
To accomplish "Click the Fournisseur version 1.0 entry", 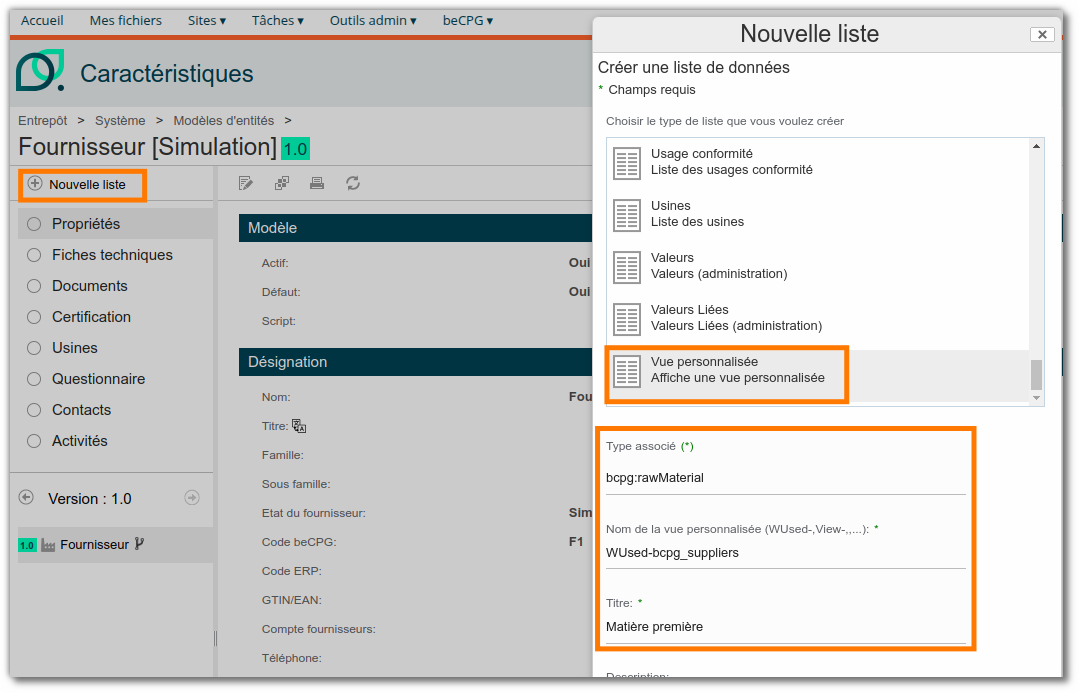I will [x=115, y=545].
